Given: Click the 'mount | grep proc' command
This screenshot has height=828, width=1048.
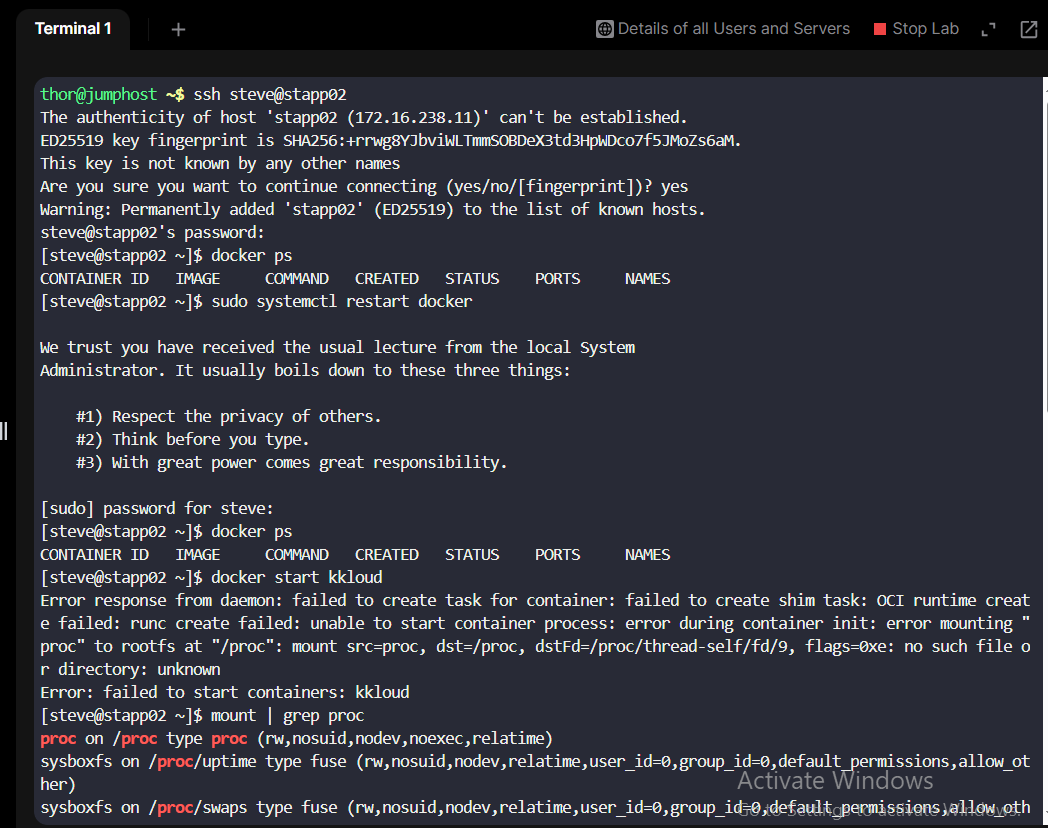Looking at the screenshot, I should tap(287, 716).
